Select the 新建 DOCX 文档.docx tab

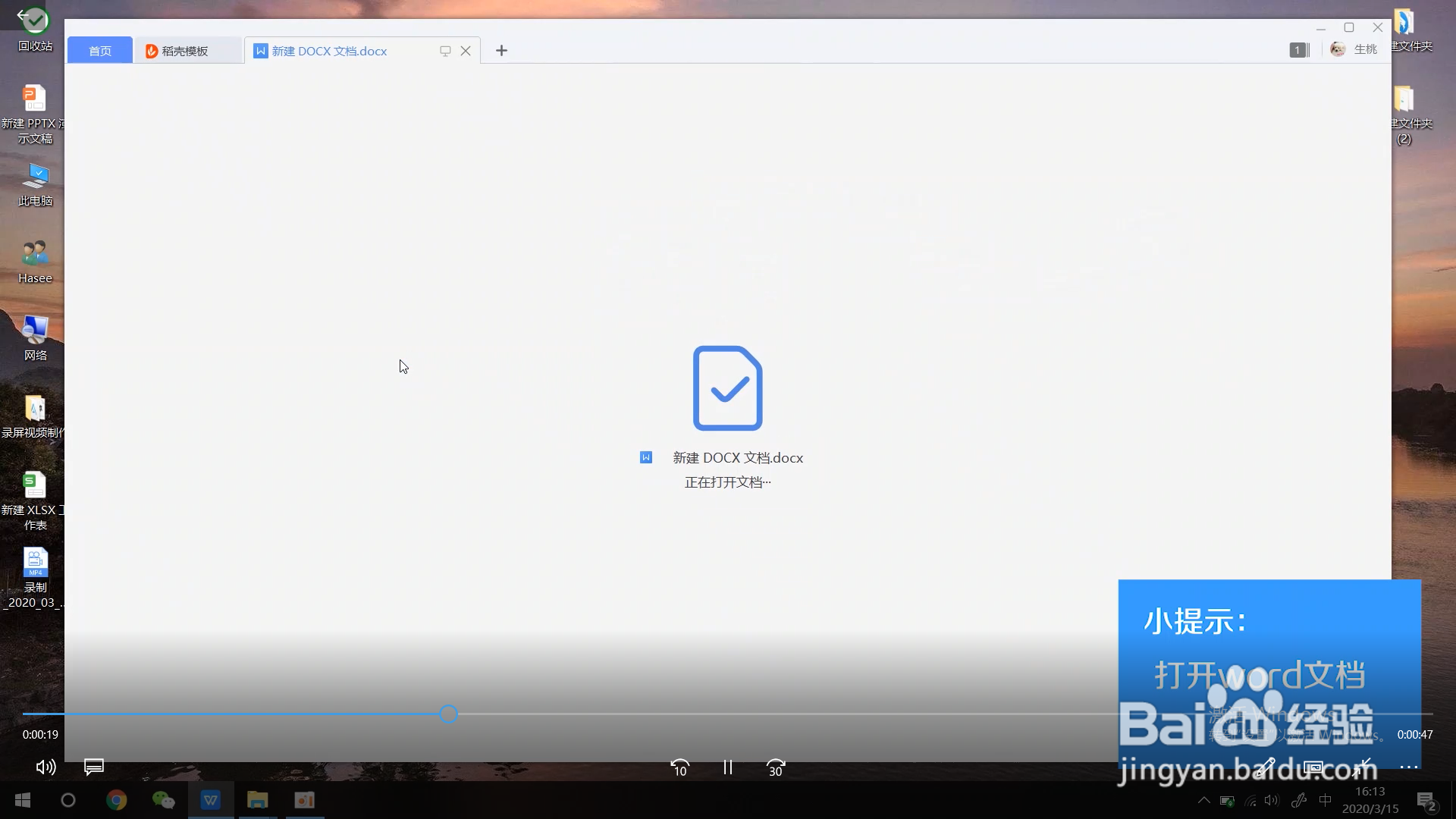point(329,51)
